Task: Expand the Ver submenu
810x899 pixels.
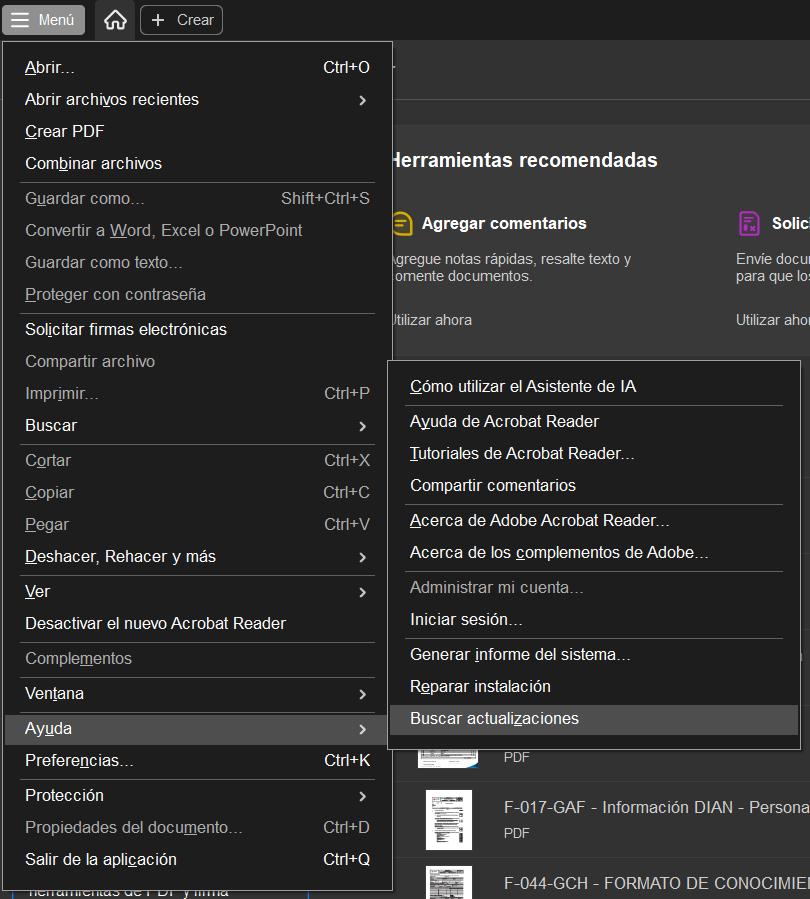Action: [197, 592]
